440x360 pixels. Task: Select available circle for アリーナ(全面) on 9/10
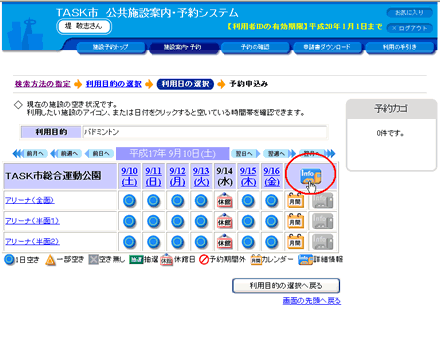(129, 201)
